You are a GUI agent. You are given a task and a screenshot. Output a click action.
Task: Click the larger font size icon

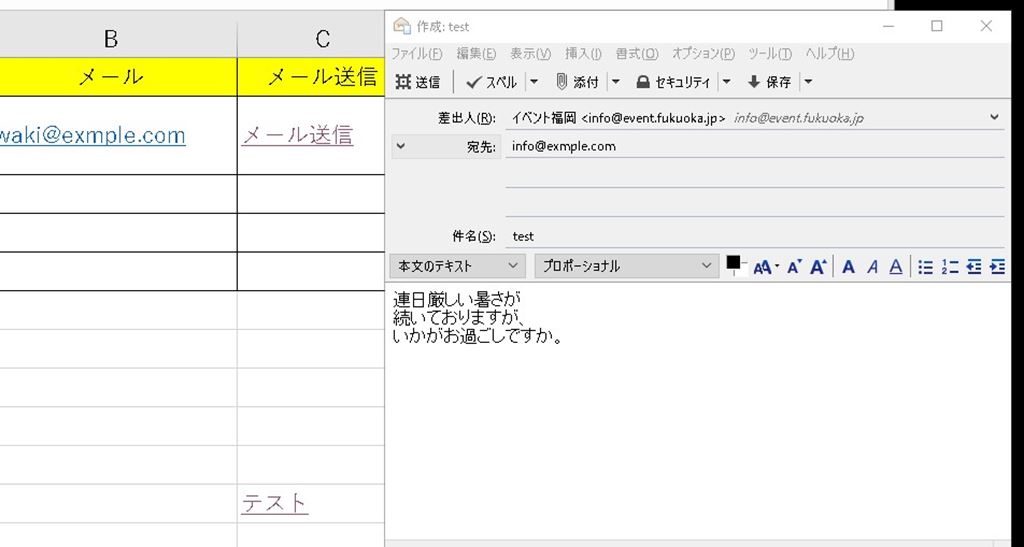(817, 266)
